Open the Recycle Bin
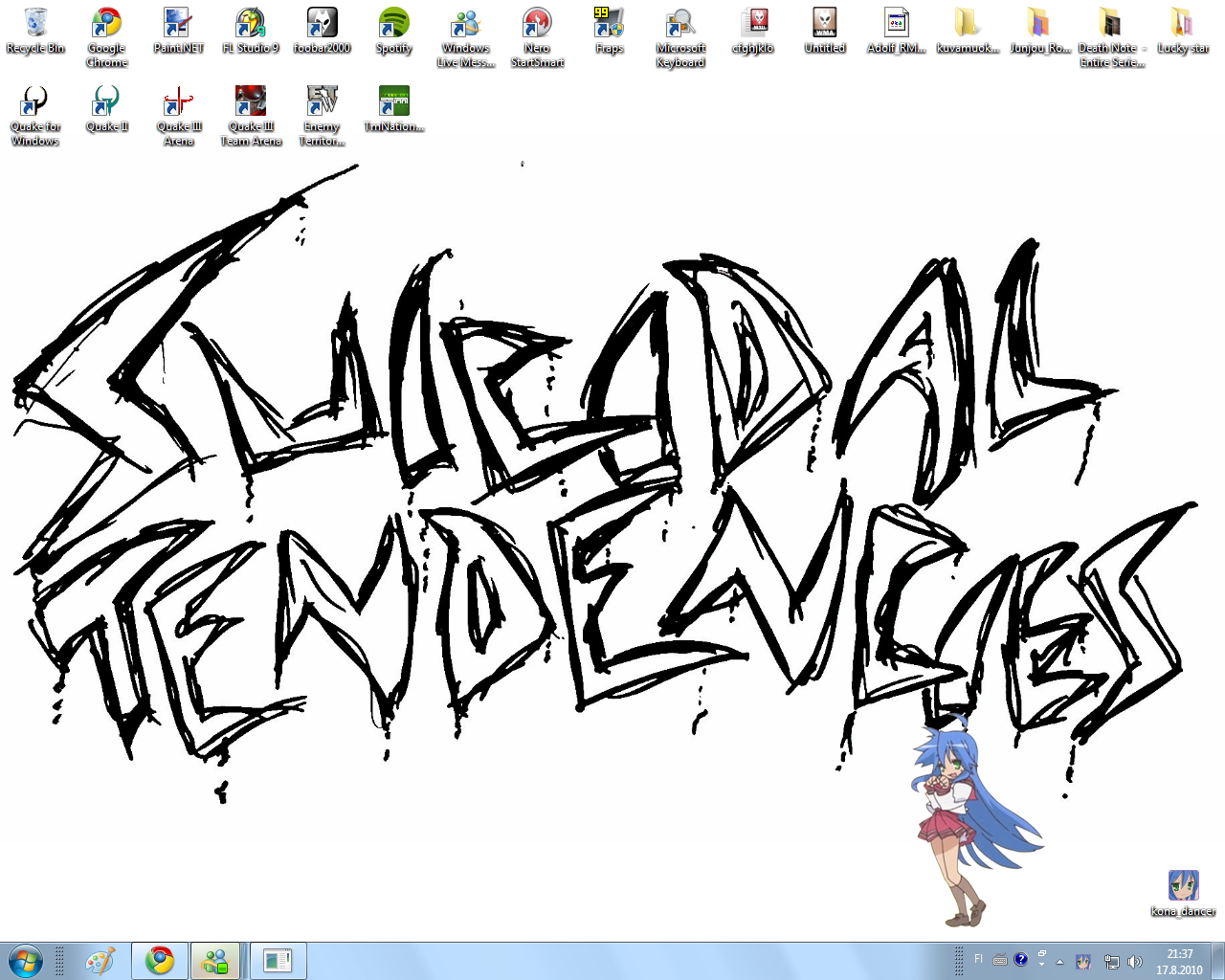The width and height of the screenshot is (1225, 980). tap(35, 31)
